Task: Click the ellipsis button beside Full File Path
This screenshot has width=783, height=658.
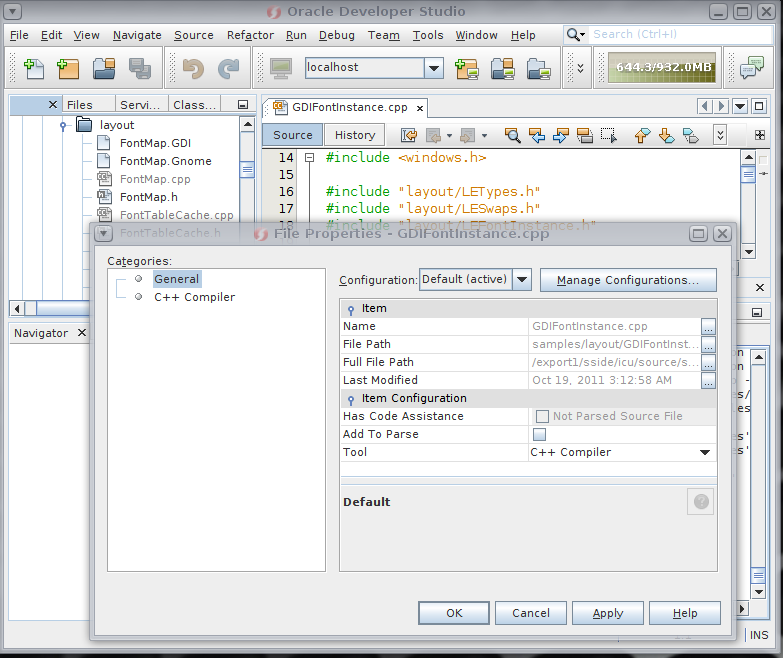Action: (708, 362)
